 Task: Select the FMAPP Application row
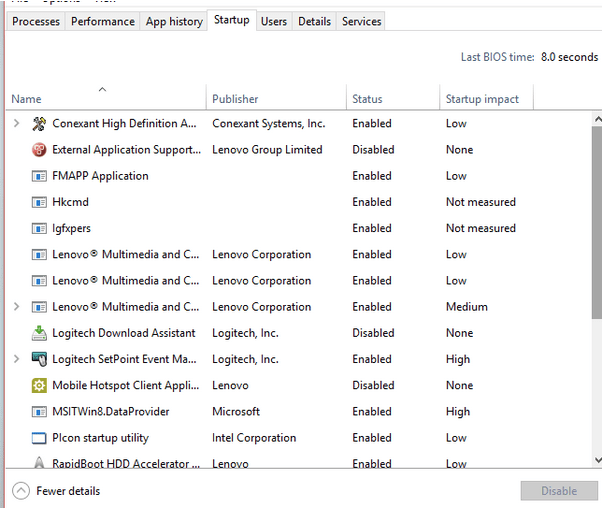point(299,176)
